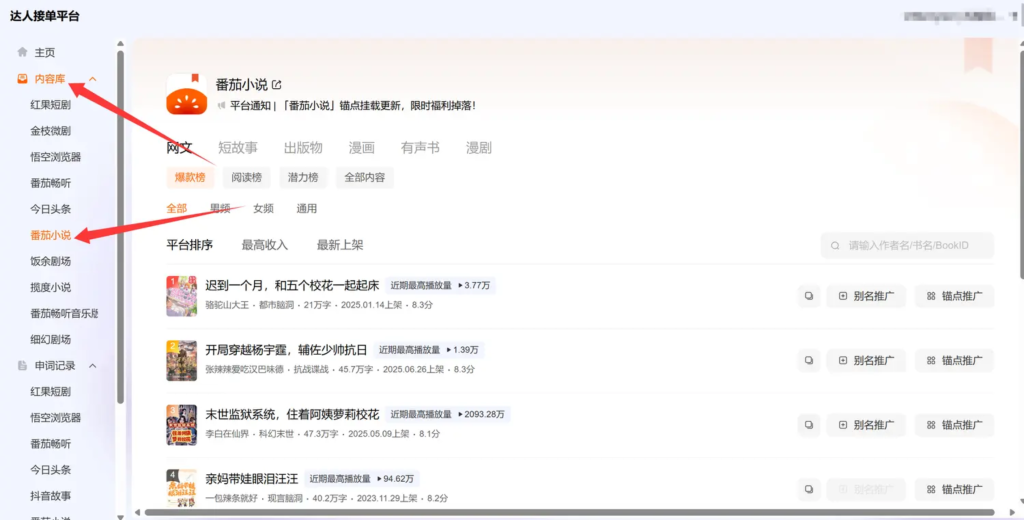Open 番茄畅听音乐版 in the sidebar

coord(65,314)
